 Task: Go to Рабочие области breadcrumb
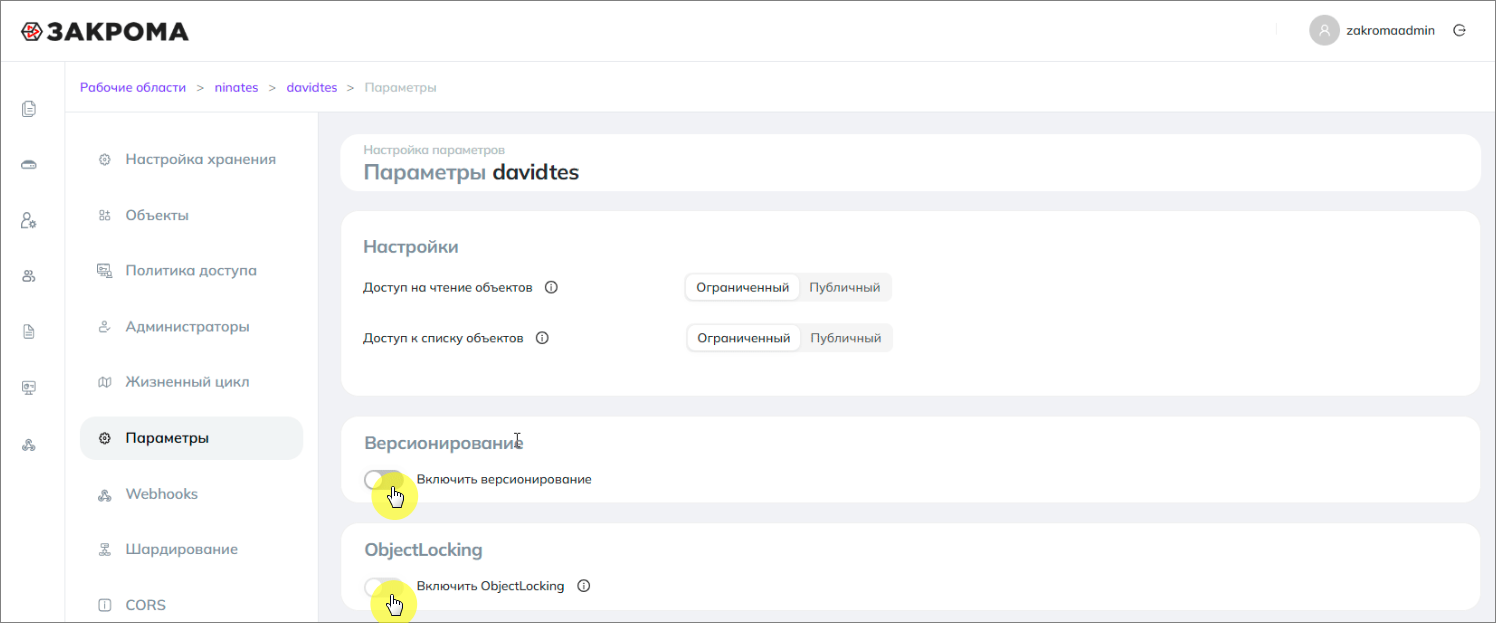[x=133, y=87]
